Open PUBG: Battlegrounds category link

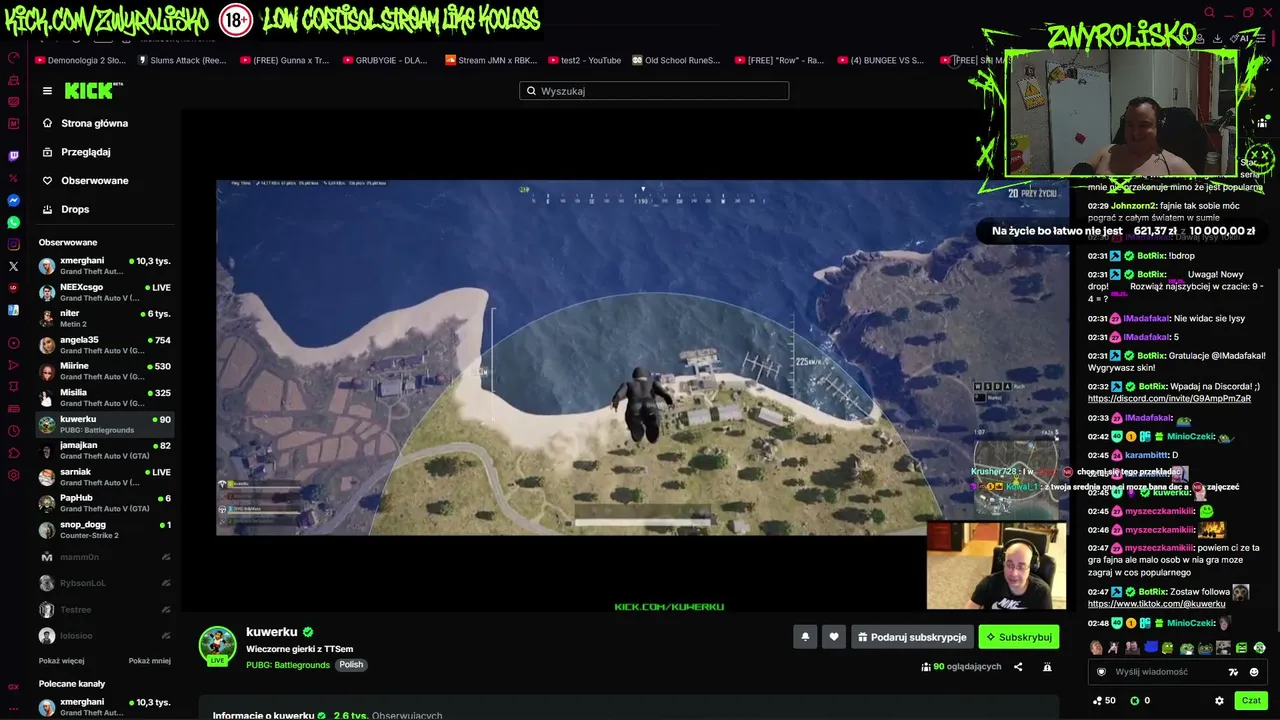(x=288, y=665)
